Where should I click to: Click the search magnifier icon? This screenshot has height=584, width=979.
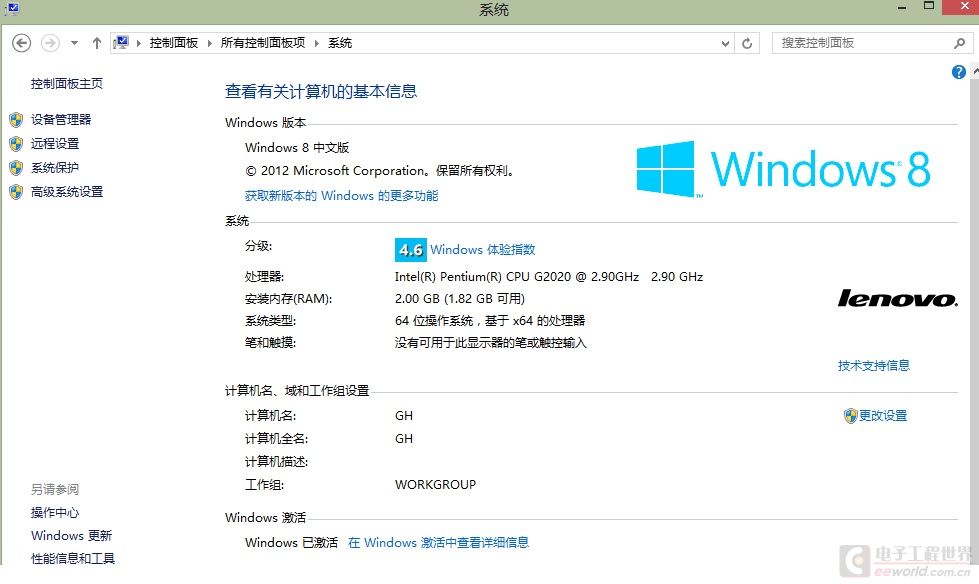960,43
